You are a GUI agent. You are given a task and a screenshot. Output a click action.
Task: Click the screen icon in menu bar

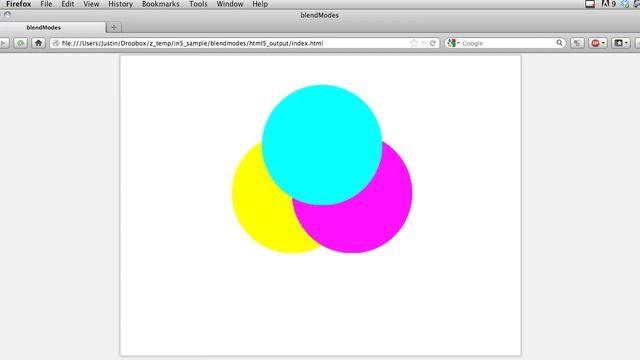(590, 4)
